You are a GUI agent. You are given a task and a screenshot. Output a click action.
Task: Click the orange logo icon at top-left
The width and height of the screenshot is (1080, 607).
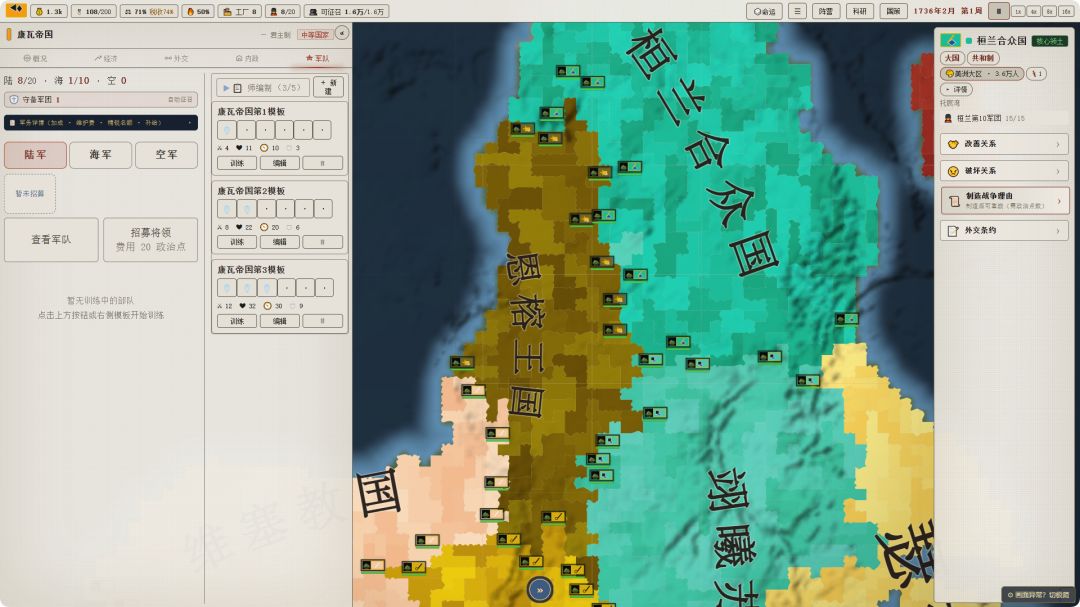coord(15,10)
